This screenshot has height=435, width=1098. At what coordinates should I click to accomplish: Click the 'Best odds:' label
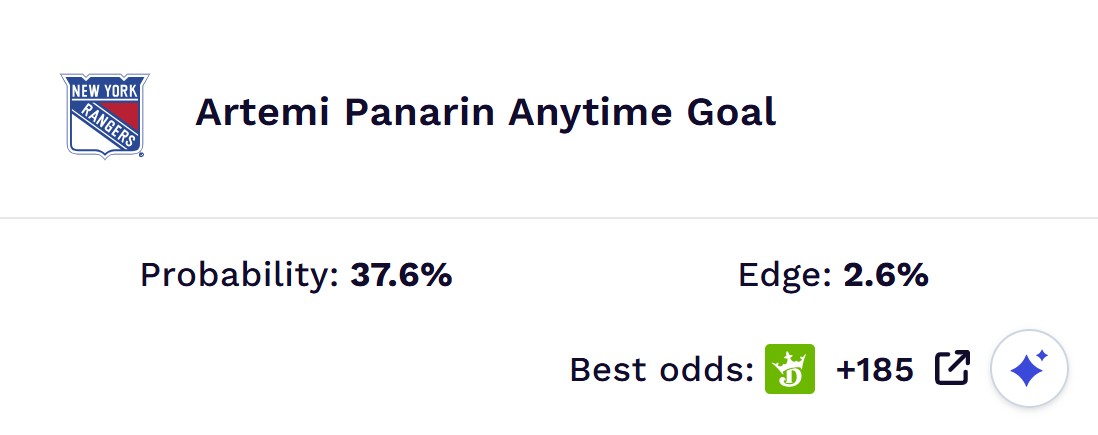click(661, 370)
